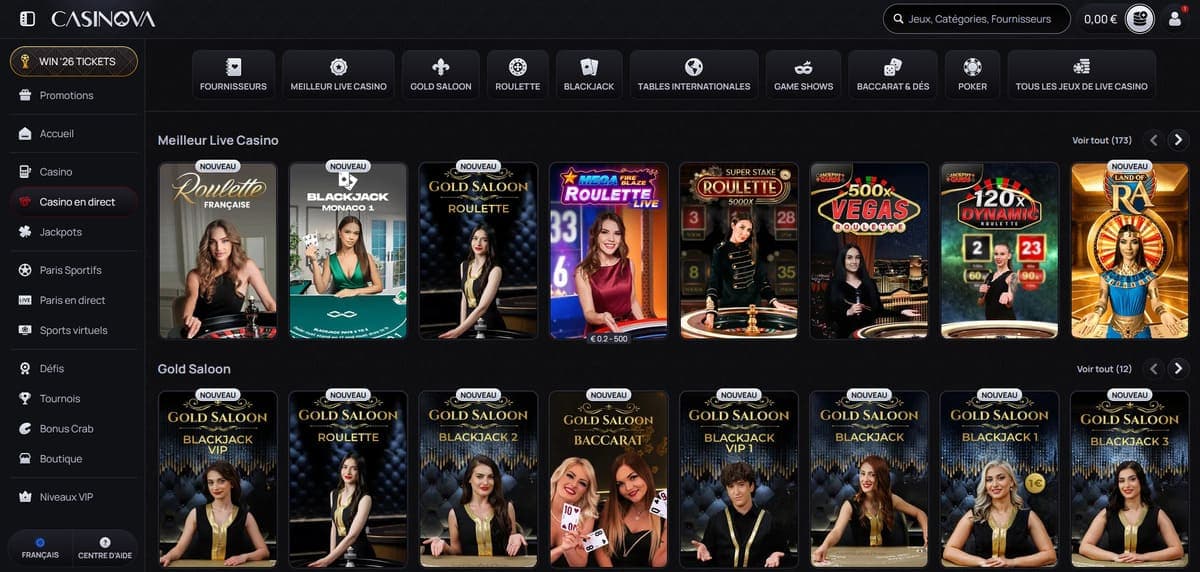Click the Casinova logo
Viewport: 1200px width, 572px height.
(x=103, y=18)
